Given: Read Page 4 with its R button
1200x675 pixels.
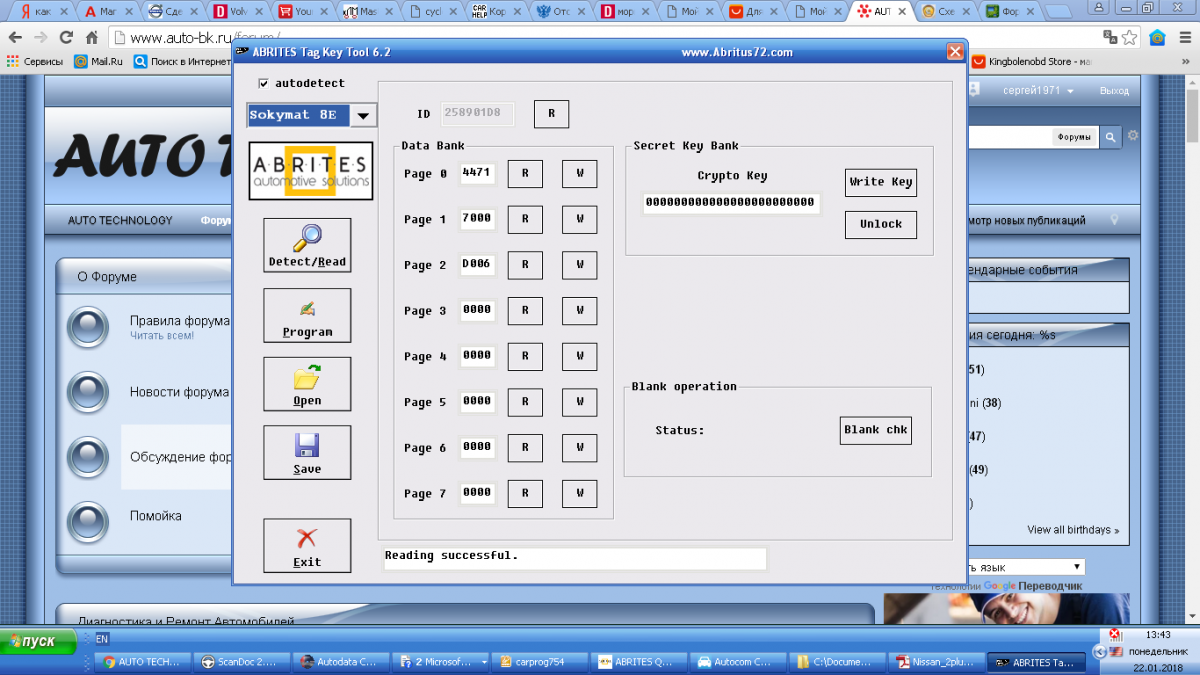Looking at the screenshot, I should (525, 356).
